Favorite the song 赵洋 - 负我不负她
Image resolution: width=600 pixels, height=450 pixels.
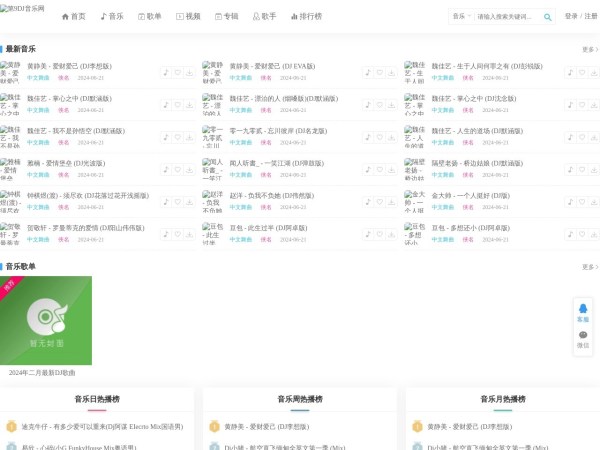coord(380,202)
